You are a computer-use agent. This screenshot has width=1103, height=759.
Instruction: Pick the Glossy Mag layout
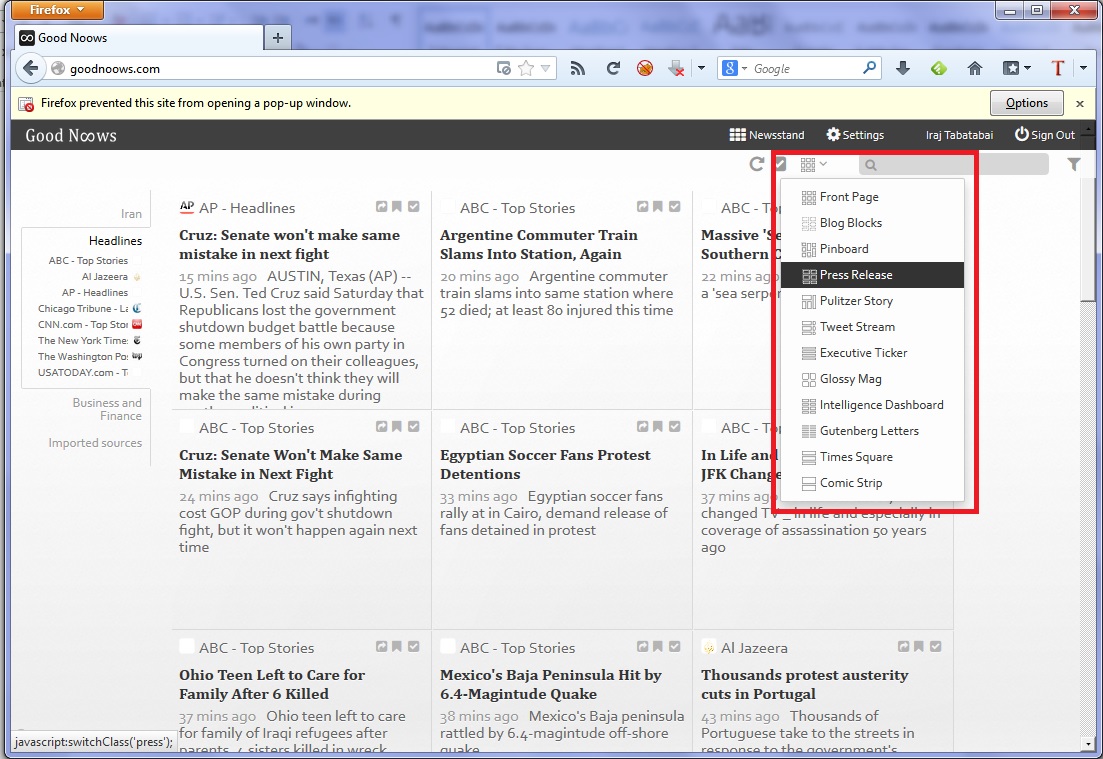(x=872, y=379)
